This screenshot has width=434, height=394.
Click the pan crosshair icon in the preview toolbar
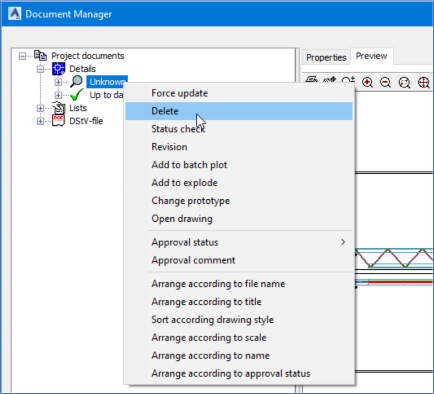pyautogui.click(x=423, y=82)
